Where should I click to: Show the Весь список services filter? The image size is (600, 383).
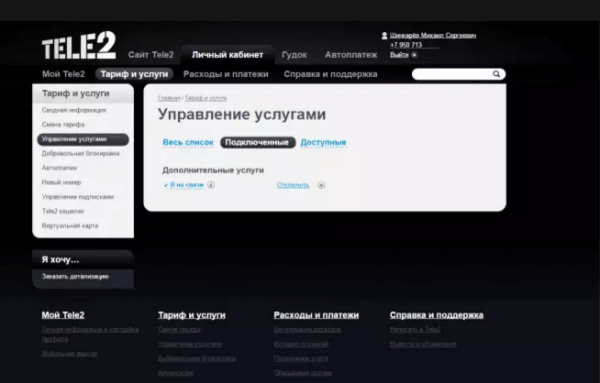(x=188, y=142)
